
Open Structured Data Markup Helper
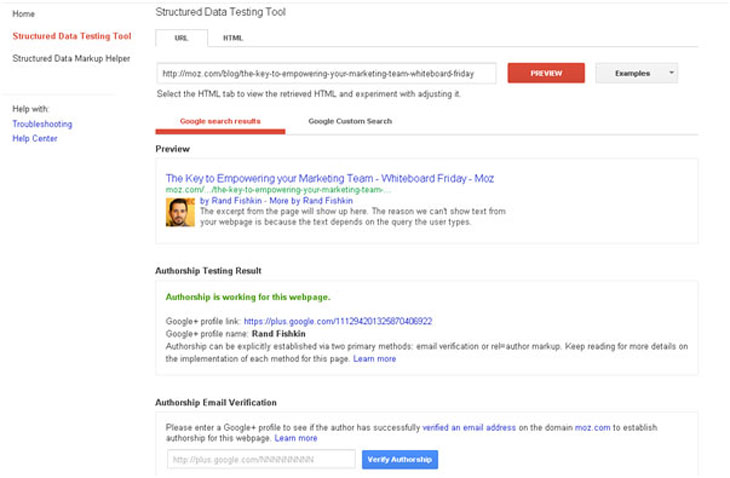(x=71, y=59)
